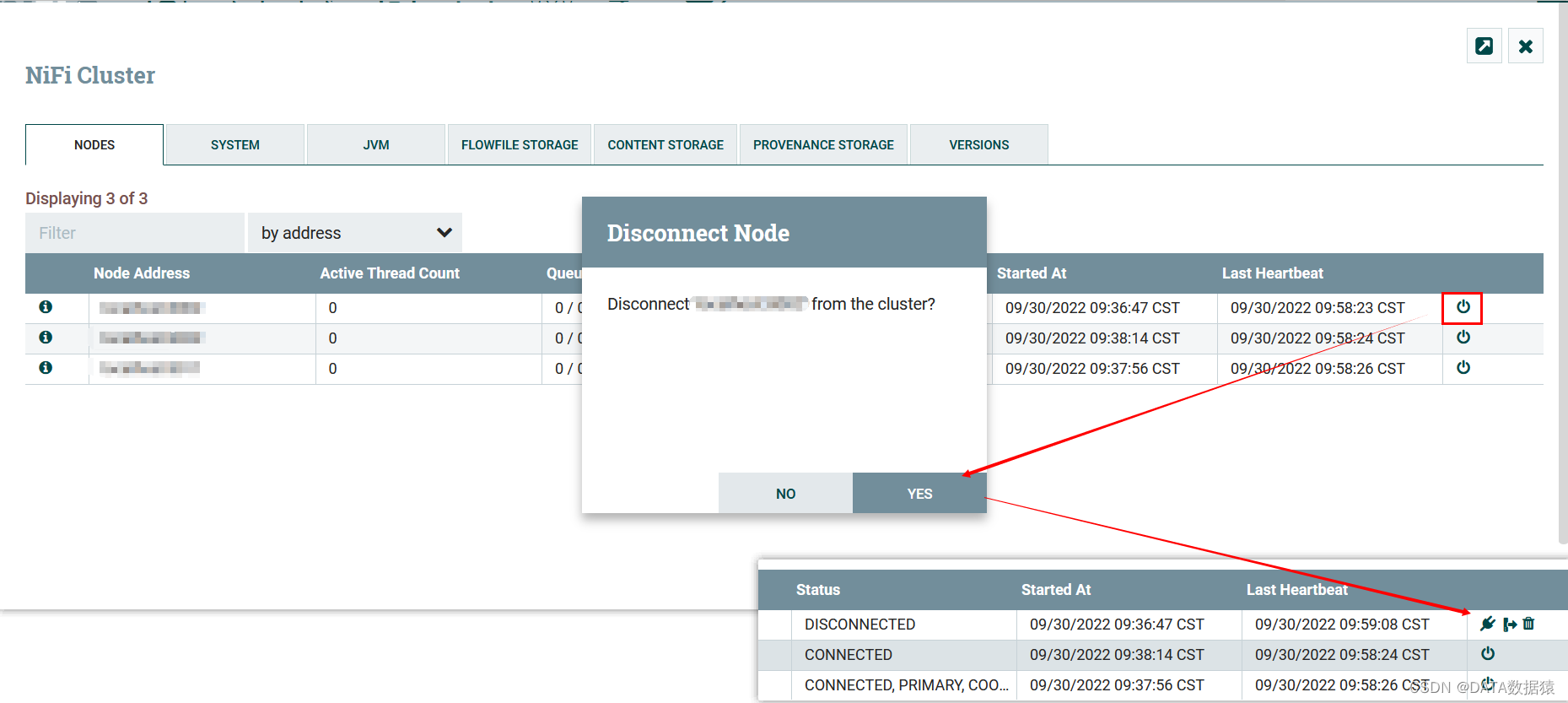The height and width of the screenshot is (703, 1568).
Task: Sort by Last Heartbeat header in main table
Action: point(1273,273)
